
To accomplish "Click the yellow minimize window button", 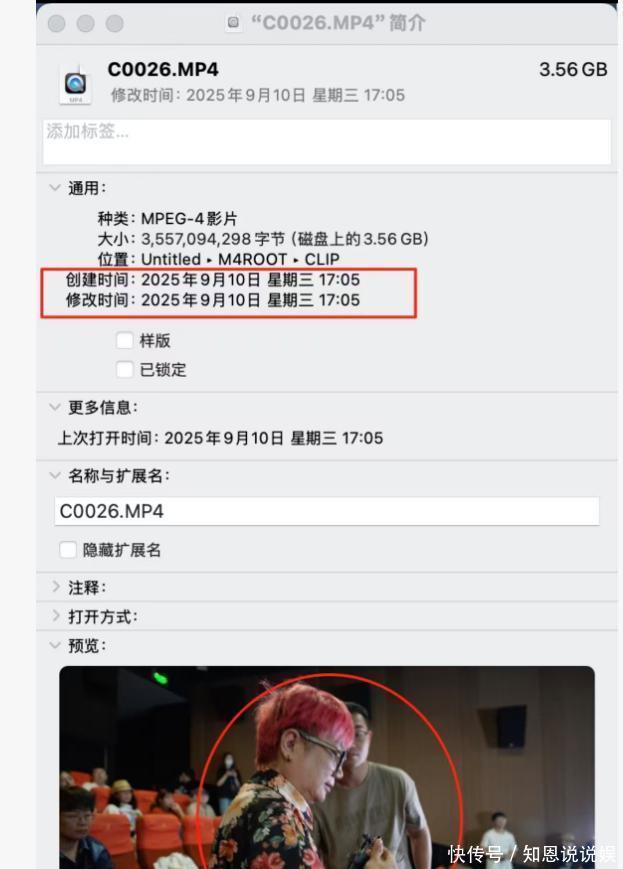I will pos(85,23).
